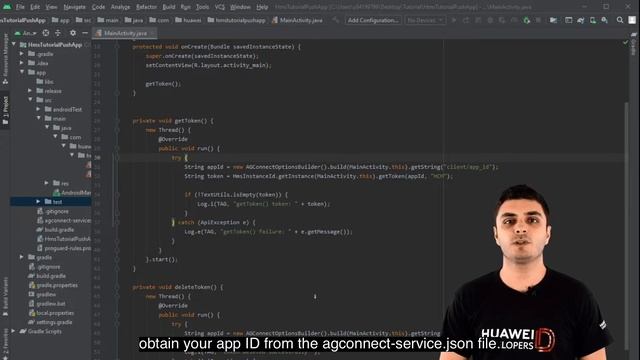Collapse the java folder
This screenshot has height=360, width=640.
pyautogui.click(x=47, y=128)
